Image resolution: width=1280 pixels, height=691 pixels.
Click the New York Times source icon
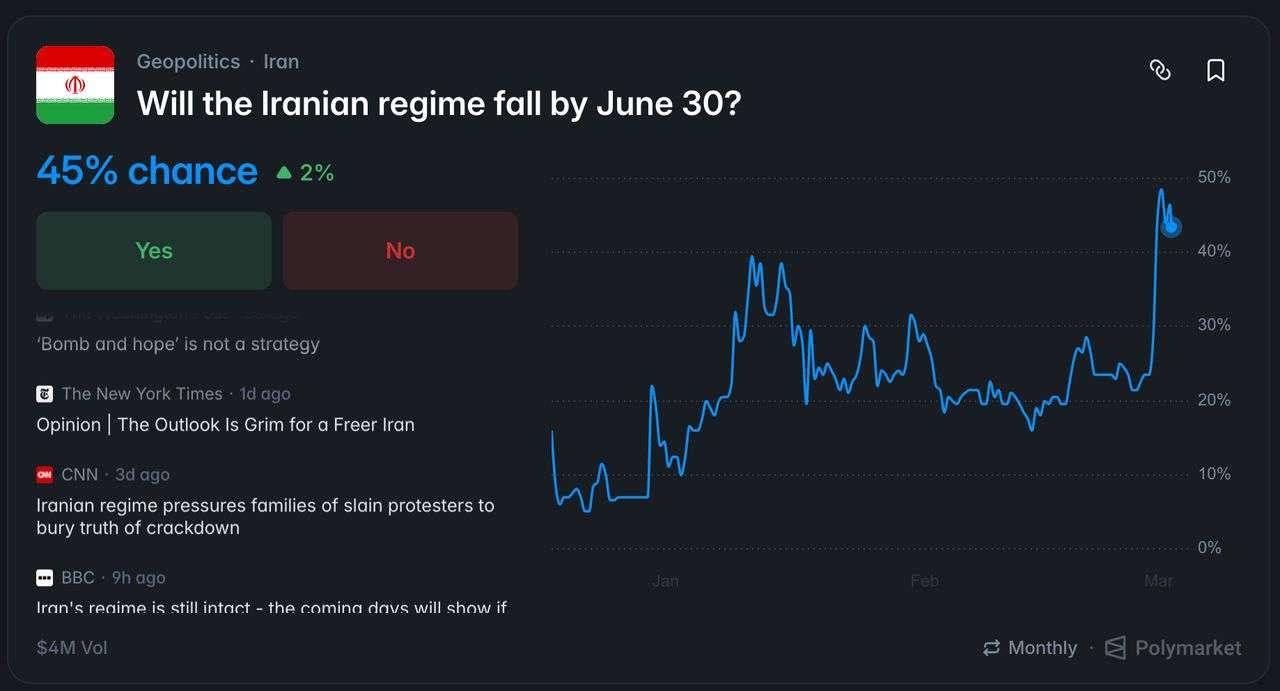[44, 394]
